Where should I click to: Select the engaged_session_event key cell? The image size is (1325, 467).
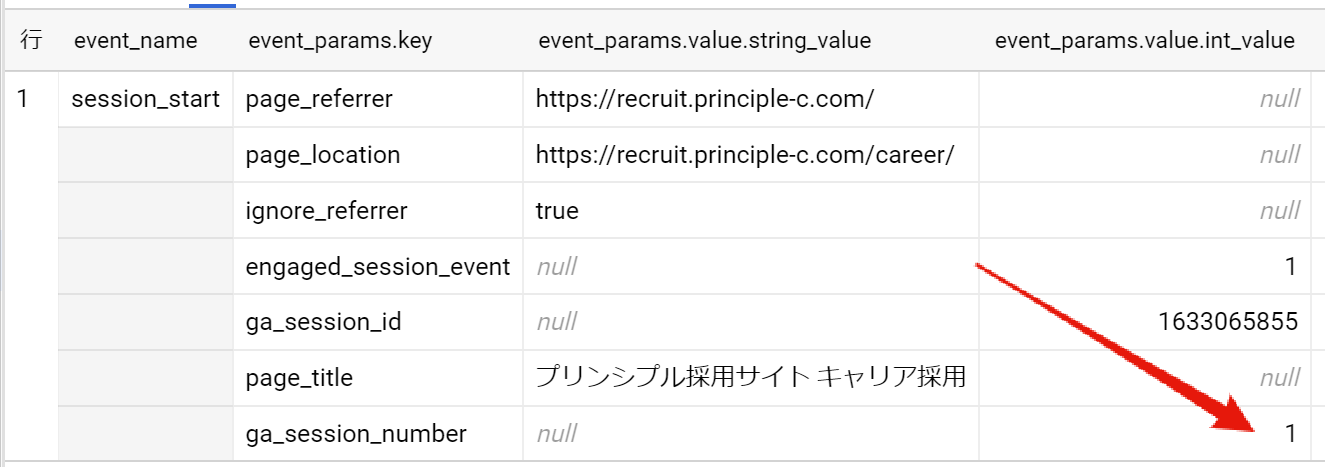(377, 267)
